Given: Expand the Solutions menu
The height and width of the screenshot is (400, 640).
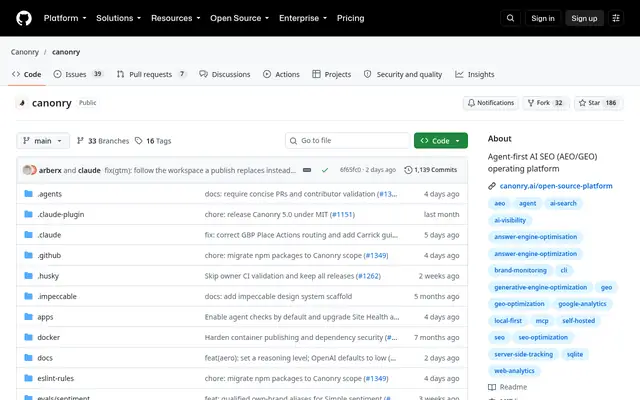Looking at the screenshot, I should [x=118, y=18].
